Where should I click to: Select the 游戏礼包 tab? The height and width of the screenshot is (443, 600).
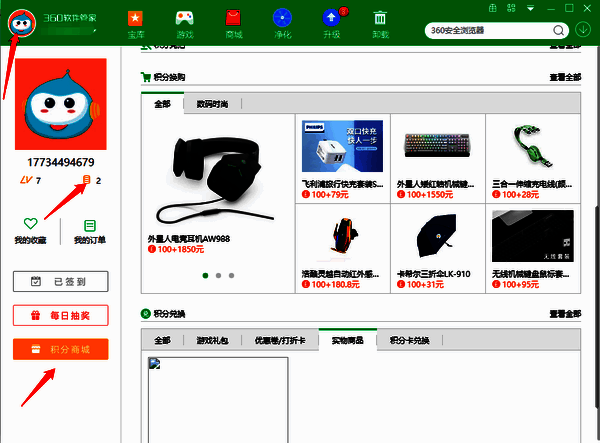coord(212,340)
